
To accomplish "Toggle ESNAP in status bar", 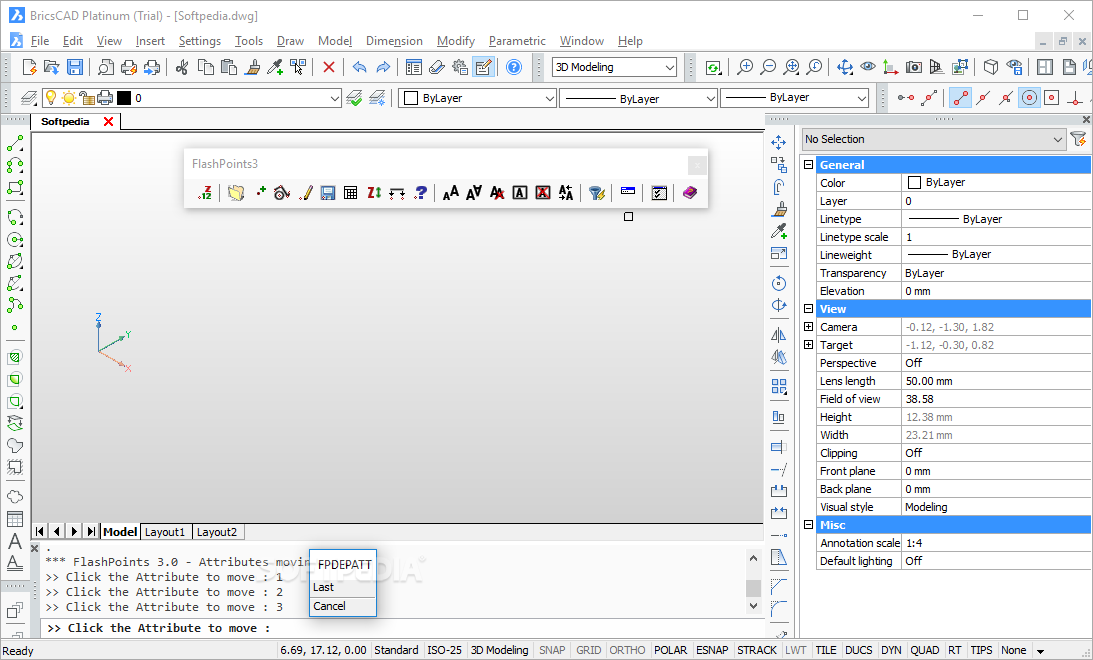I will tap(712, 650).
